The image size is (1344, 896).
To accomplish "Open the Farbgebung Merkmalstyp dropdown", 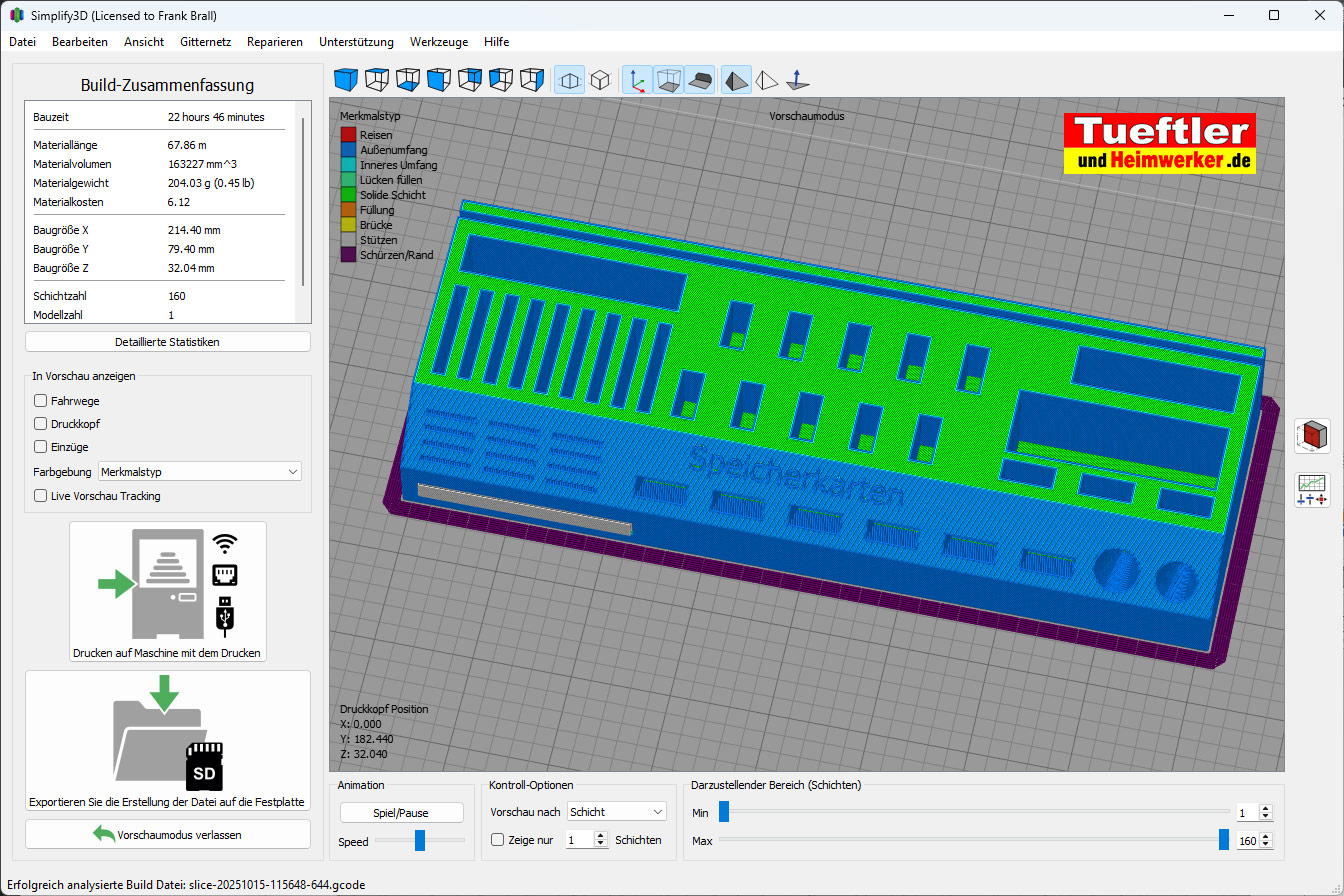I will tap(200, 472).
